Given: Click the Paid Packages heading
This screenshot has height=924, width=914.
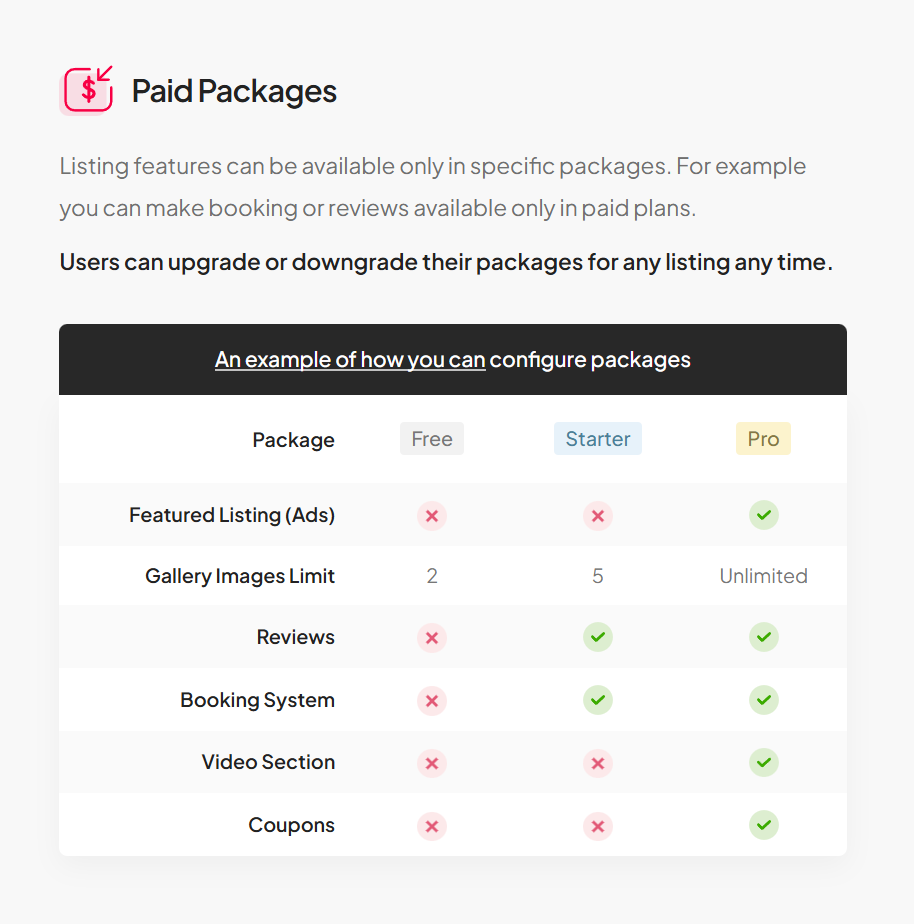Looking at the screenshot, I should pos(234,91).
